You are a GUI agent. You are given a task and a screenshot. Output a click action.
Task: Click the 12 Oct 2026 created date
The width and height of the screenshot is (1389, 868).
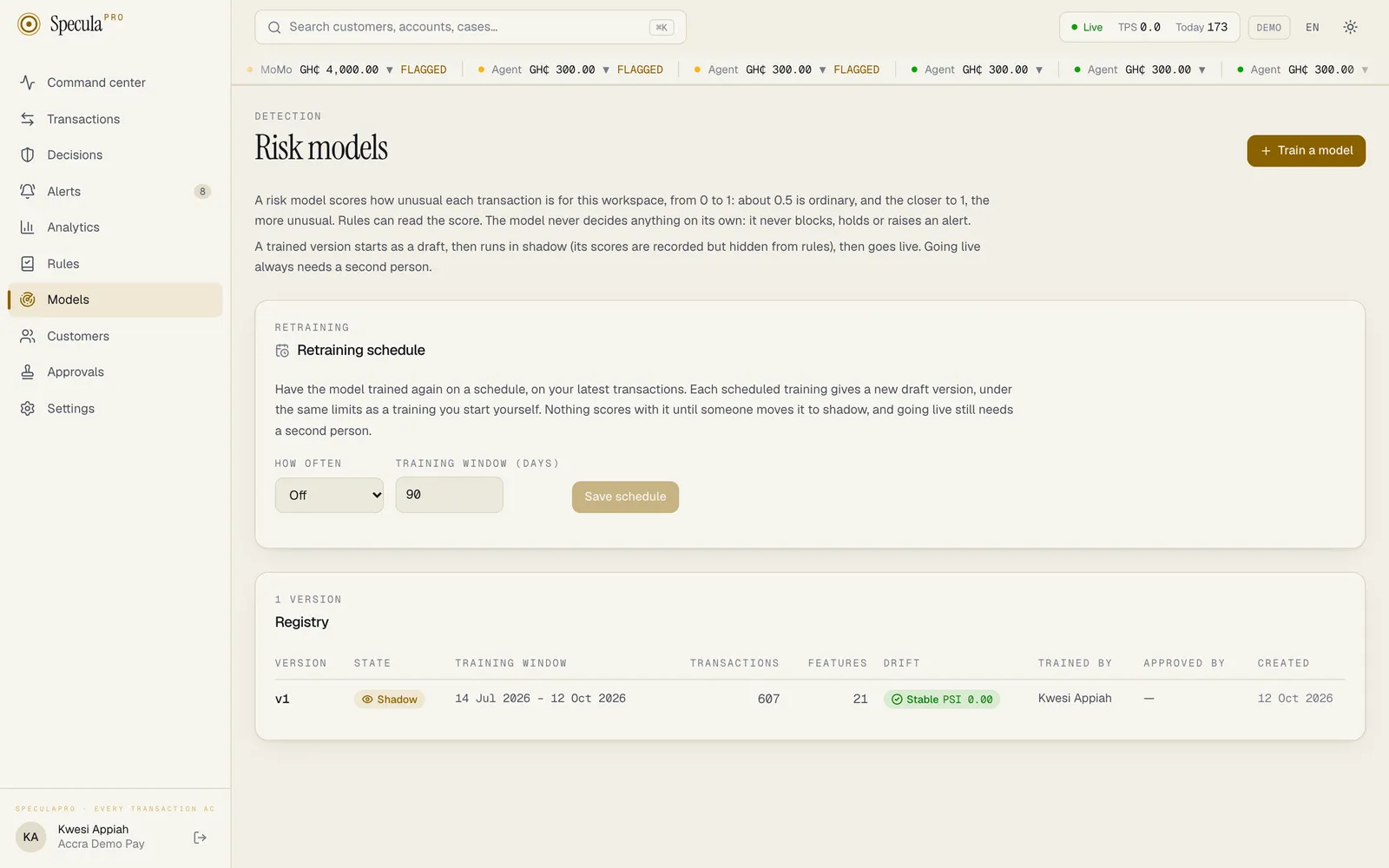point(1295,698)
